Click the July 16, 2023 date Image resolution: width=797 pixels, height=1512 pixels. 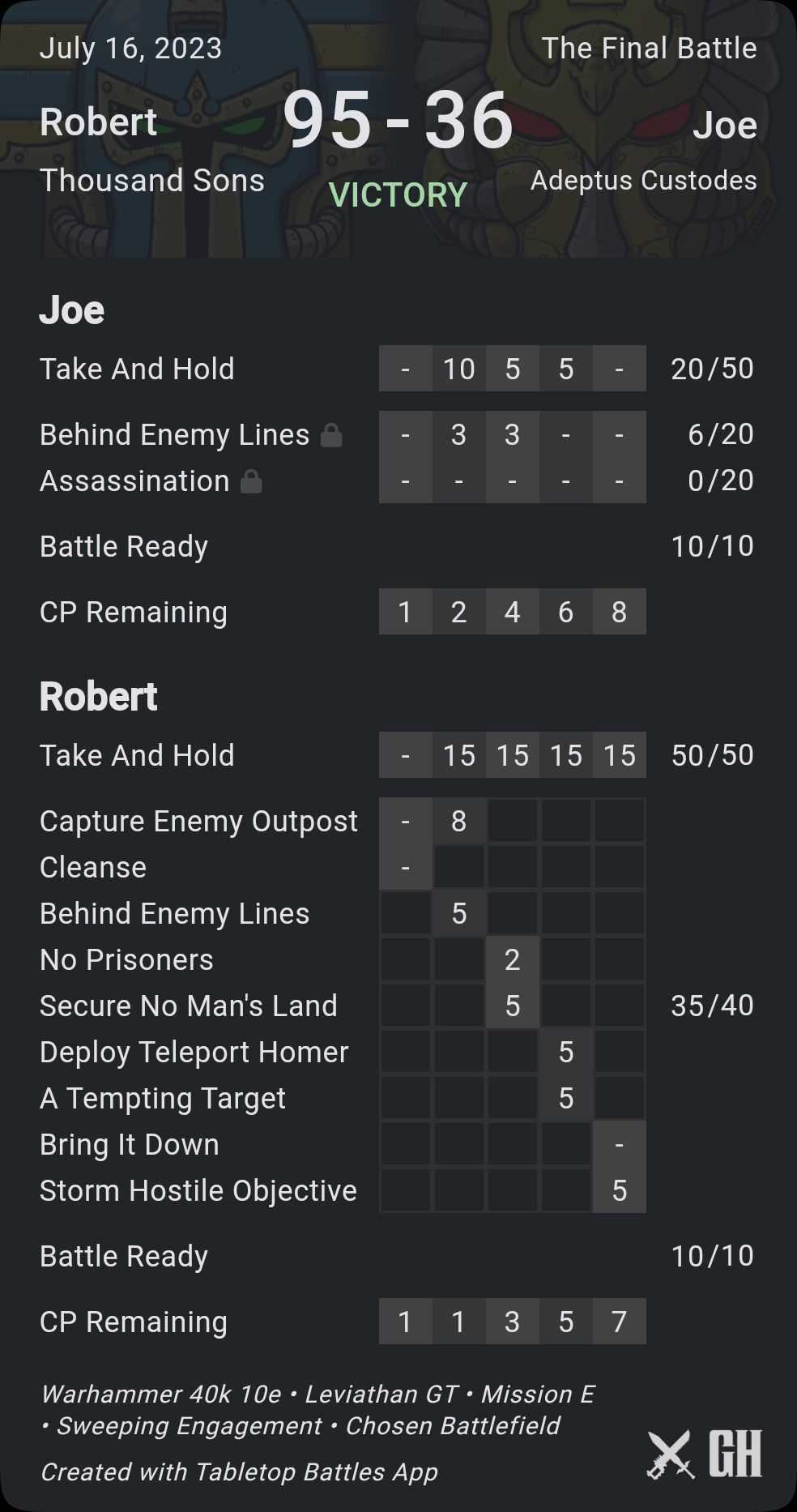point(130,49)
